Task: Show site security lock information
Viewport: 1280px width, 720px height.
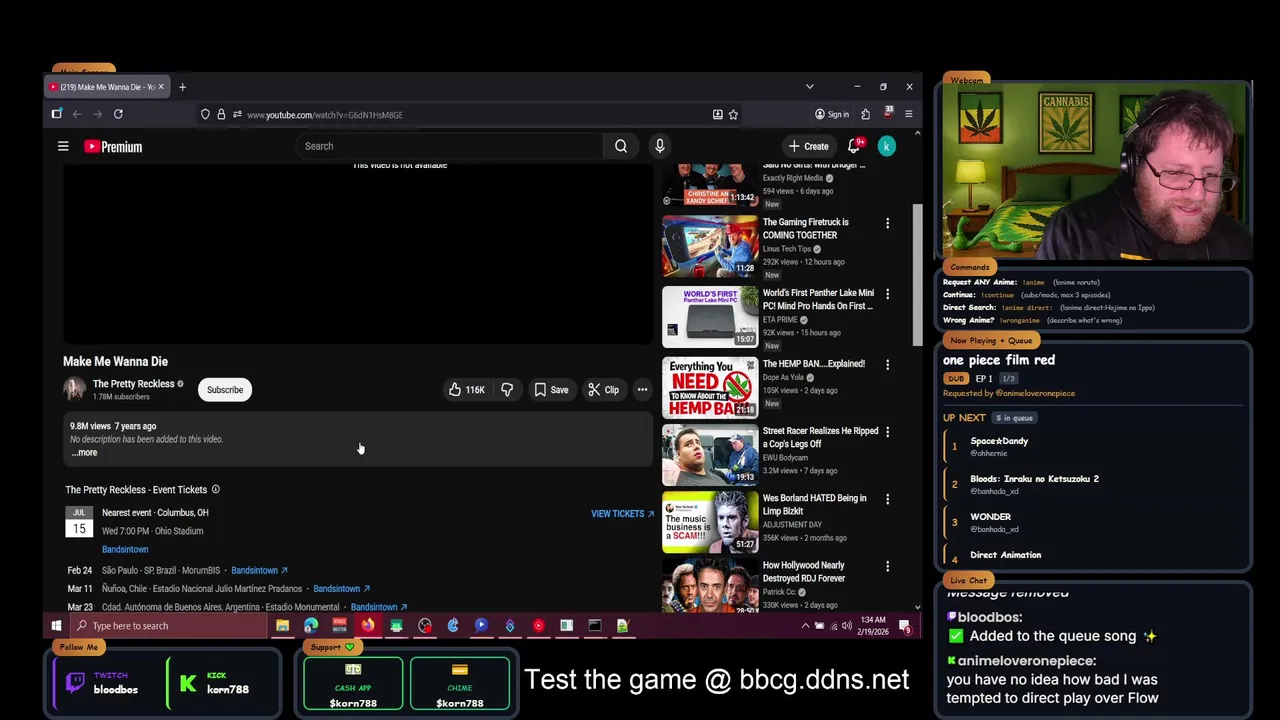Action: click(221, 115)
